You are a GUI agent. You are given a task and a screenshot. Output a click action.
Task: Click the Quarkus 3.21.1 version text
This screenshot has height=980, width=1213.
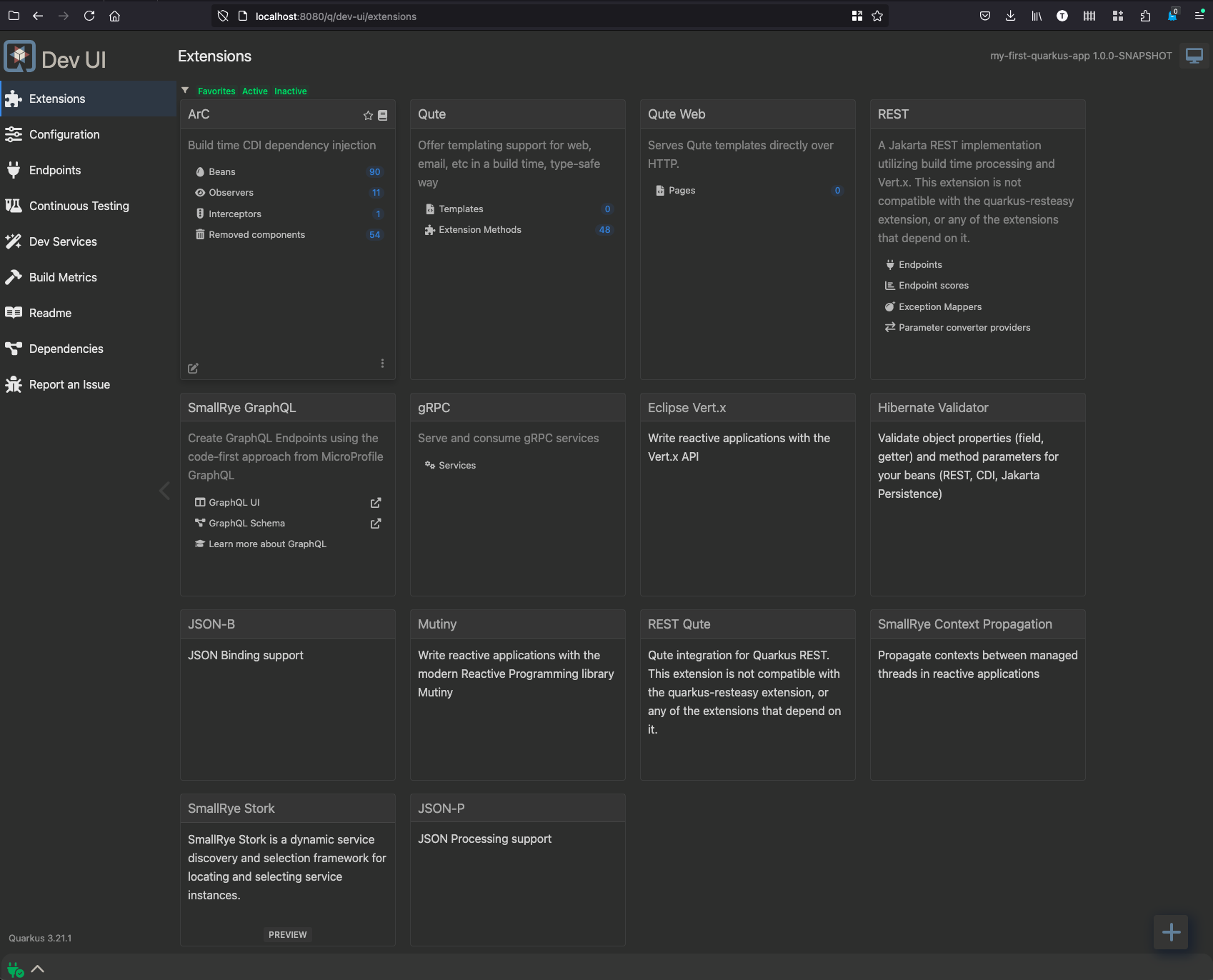pyautogui.click(x=40, y=939)
